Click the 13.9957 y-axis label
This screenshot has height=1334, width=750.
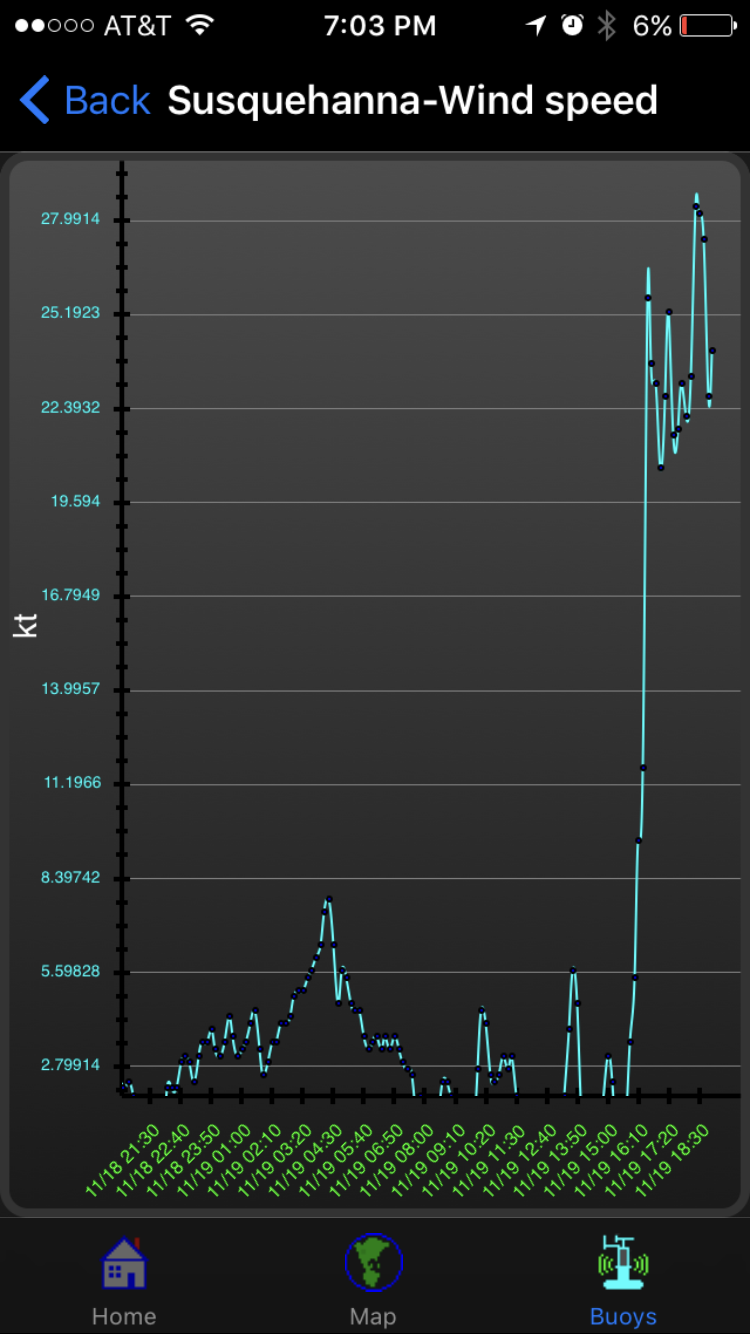pos(70,689)
